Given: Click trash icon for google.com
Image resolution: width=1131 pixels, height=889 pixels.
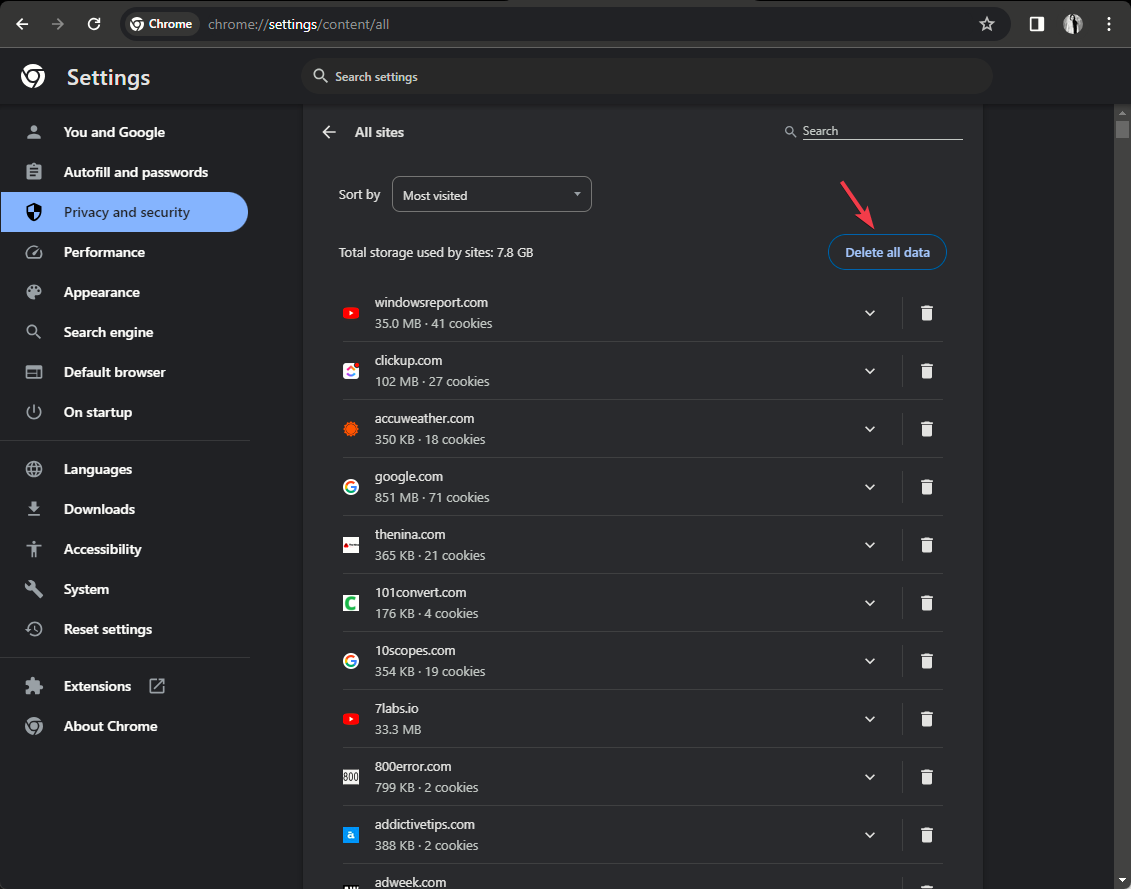Looking at the screenshot, I should (926, 487).
